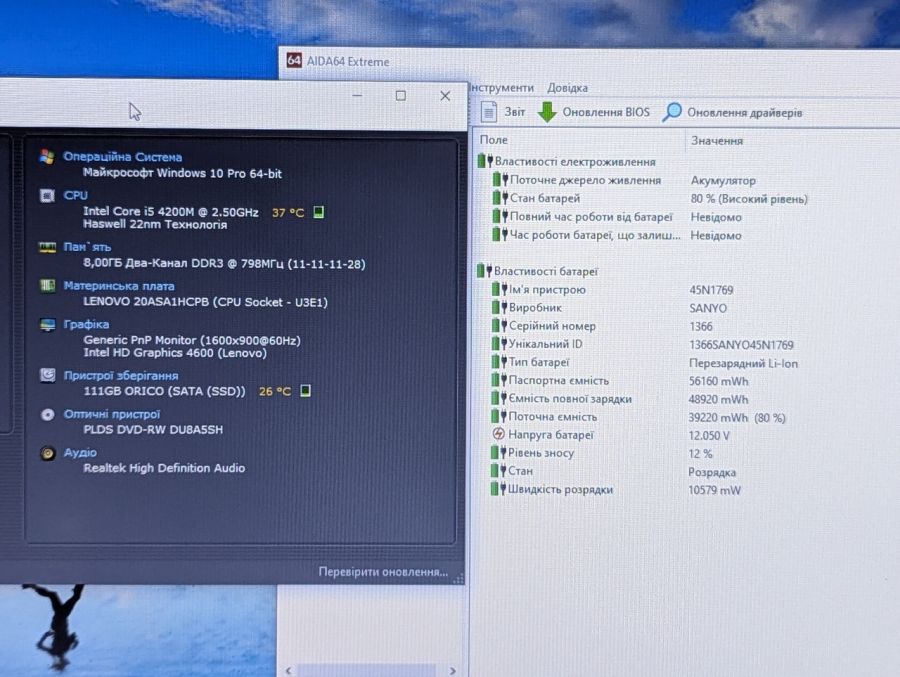The height and width of the screenshot is (677, 900).
Task: Click the LENOVO 20ASA1HCPB motherboard text
Action: pos(205,302)
